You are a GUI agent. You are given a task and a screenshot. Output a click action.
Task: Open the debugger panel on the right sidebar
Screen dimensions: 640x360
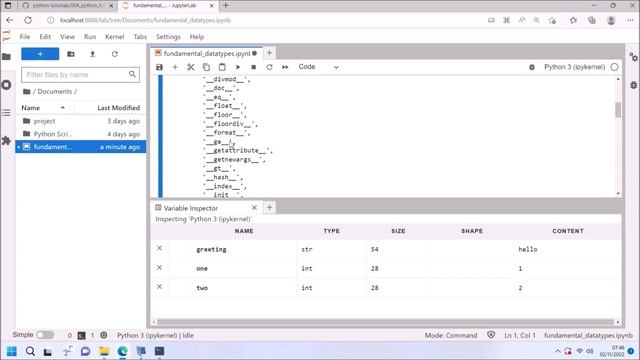coord(633,85)
